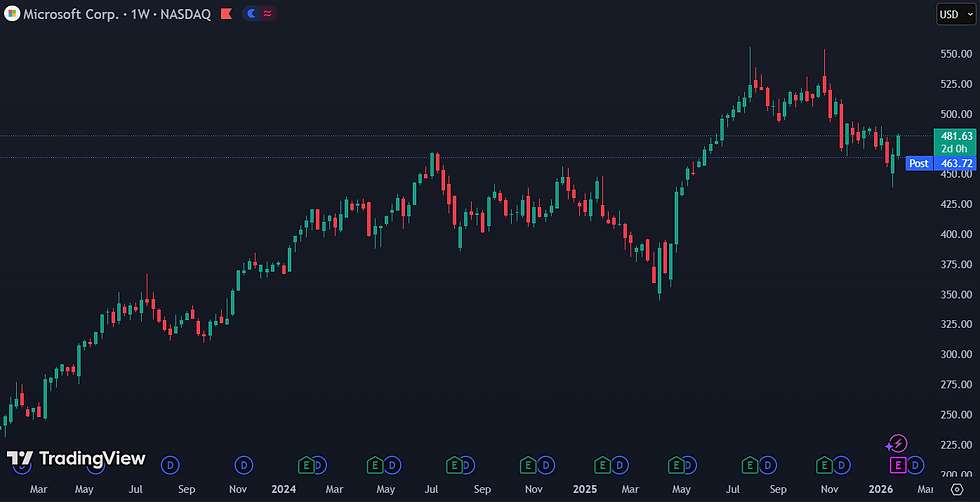Open the dividend D marker for November 2025
Viewport: 980px width, 502px height.
[842, 464]
